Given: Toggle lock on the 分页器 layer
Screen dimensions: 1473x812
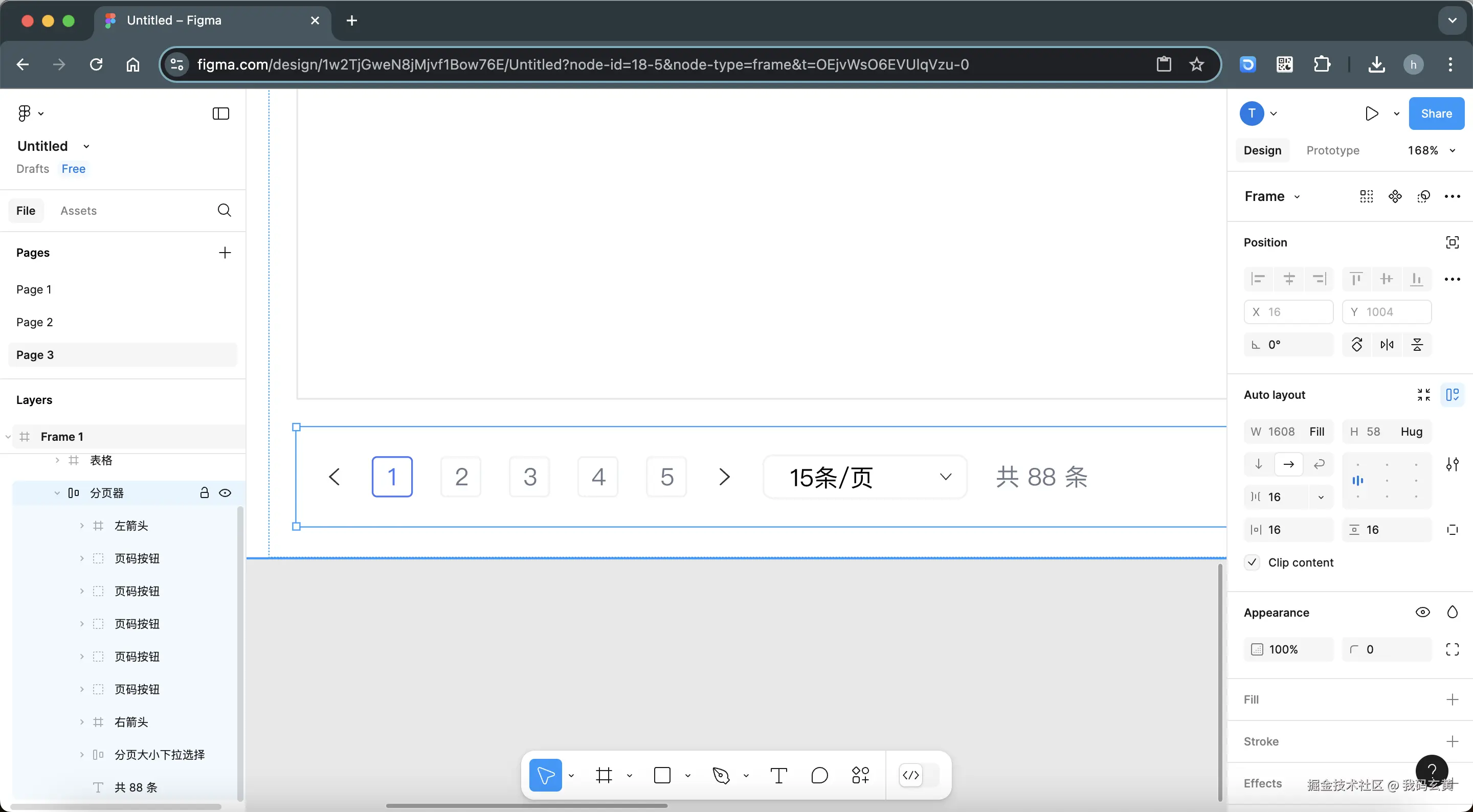Looking at the screenshot, I should tap(204, 493).
